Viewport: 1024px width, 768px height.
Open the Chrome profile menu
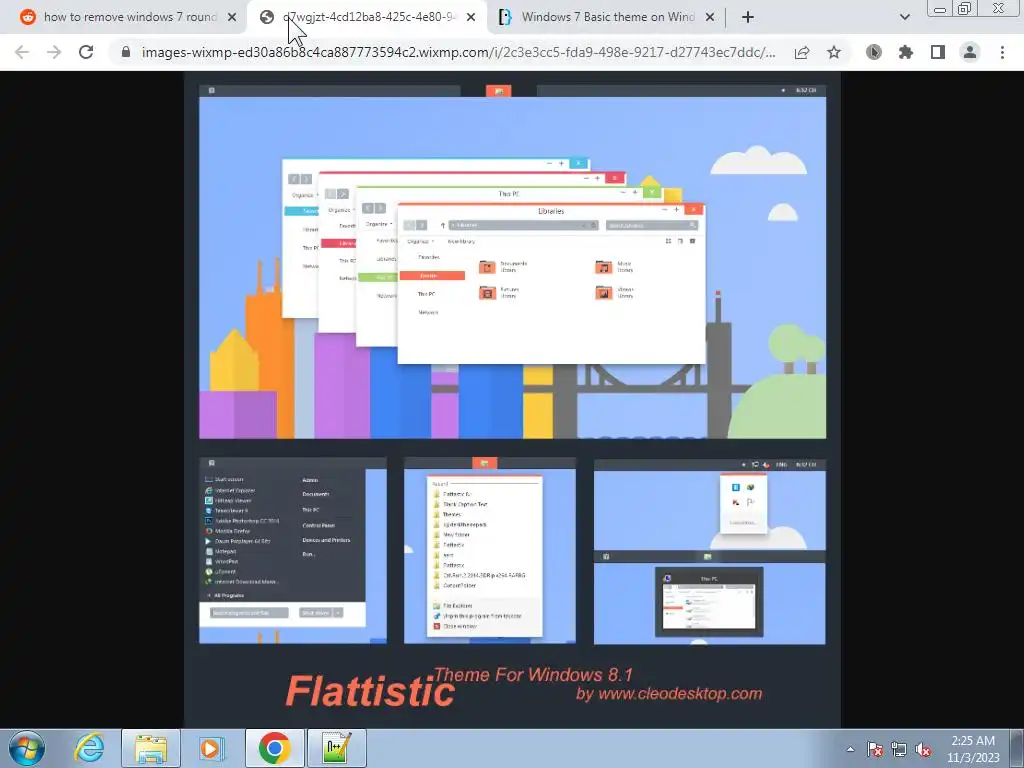[x=970, y=52]
